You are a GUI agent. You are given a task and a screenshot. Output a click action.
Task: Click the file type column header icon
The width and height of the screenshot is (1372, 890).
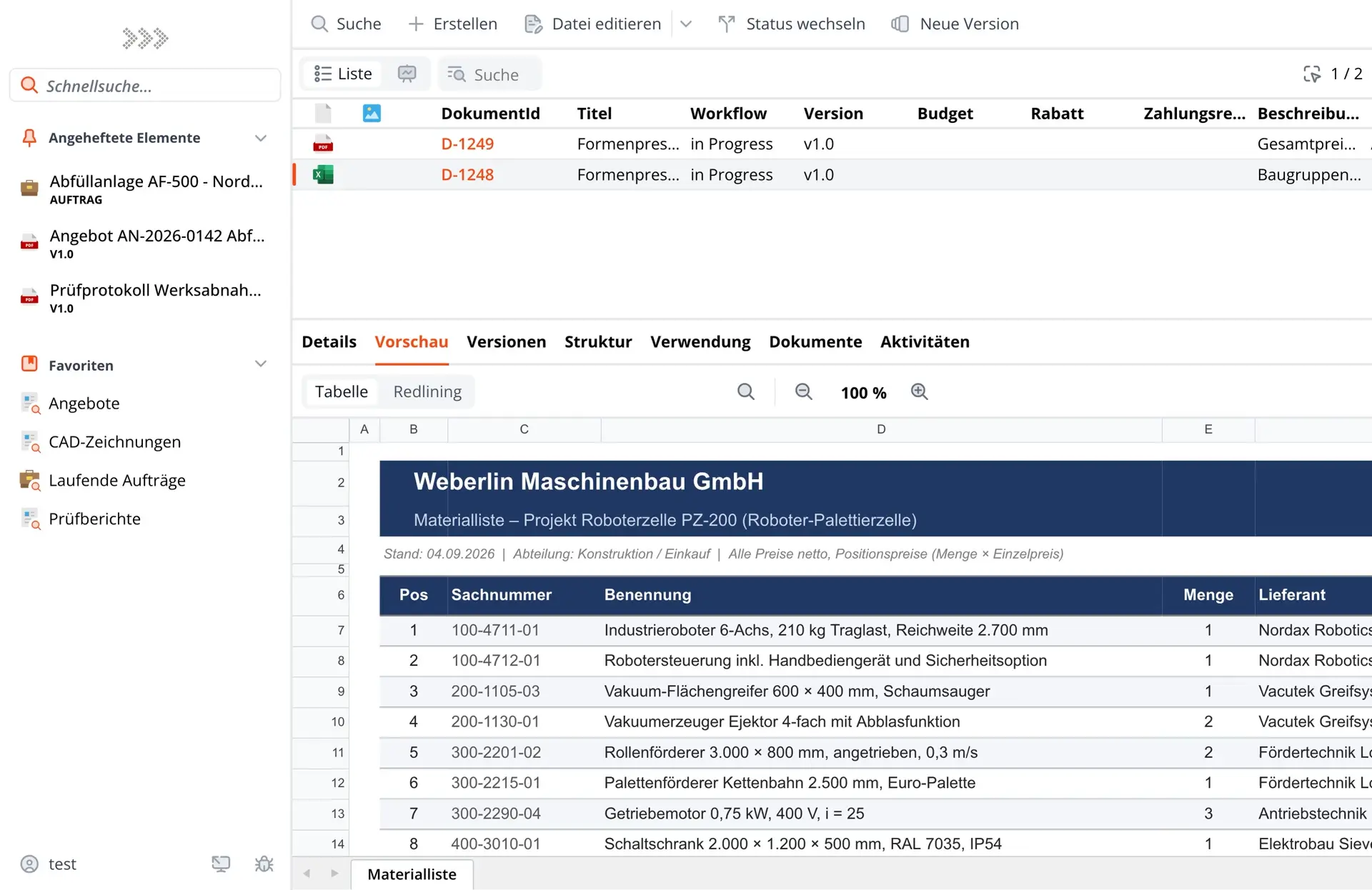coord(323,113)
